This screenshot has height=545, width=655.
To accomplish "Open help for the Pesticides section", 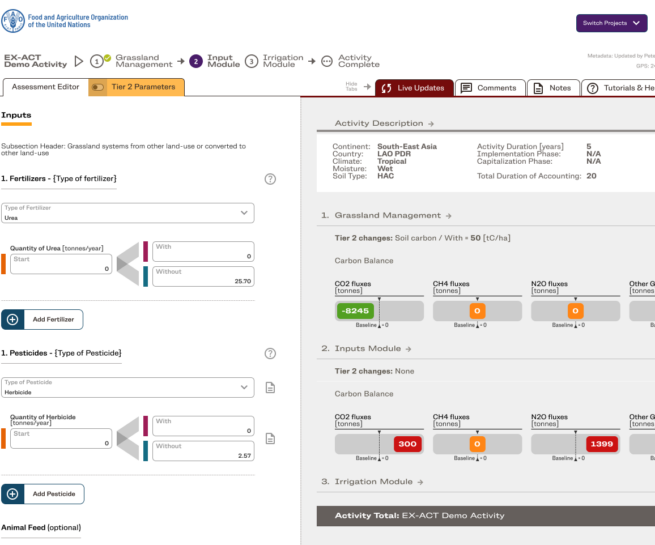I will pyautogui.click(x=270, y=354).
